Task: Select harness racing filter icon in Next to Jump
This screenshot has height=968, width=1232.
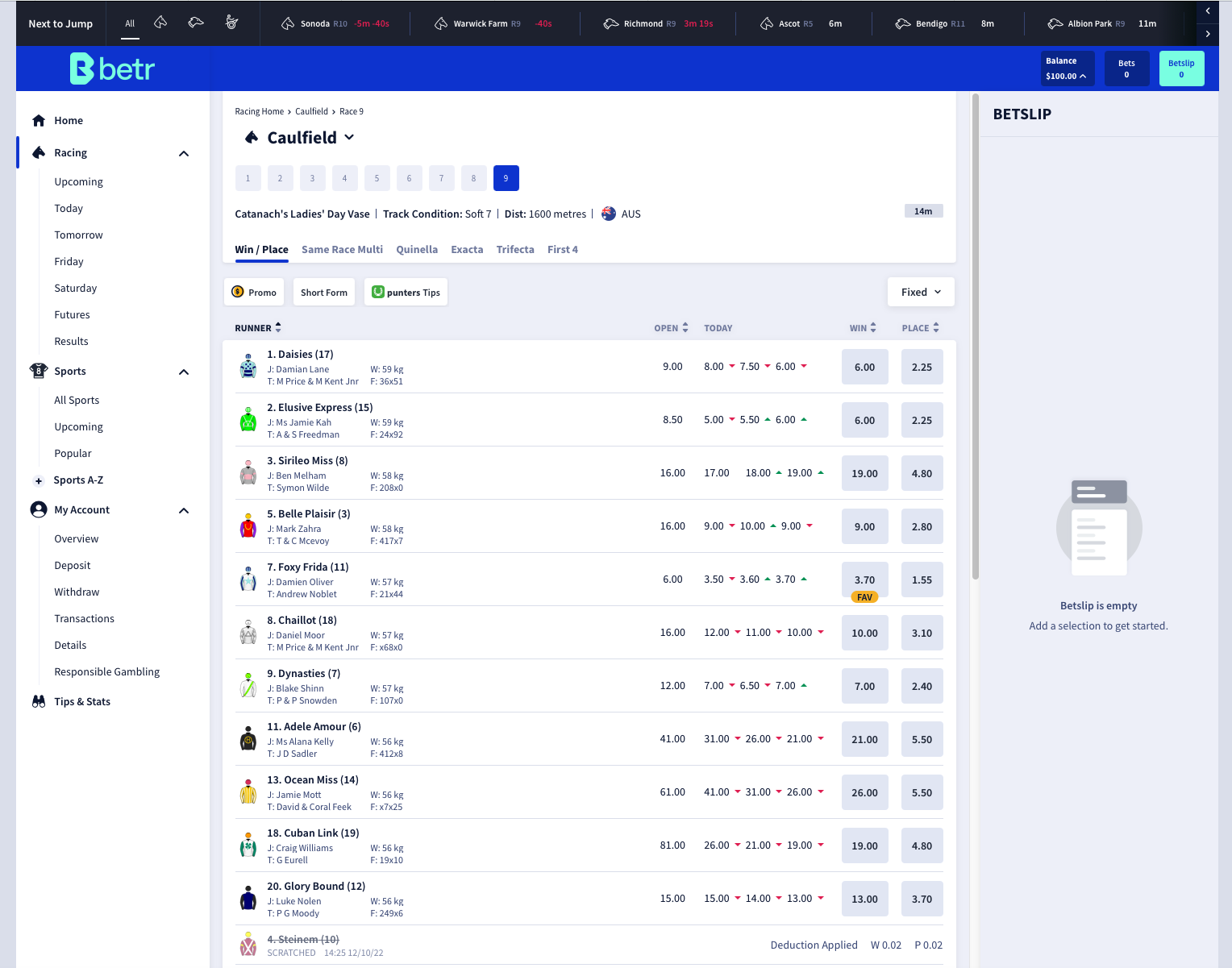Action: click(231, 23)
